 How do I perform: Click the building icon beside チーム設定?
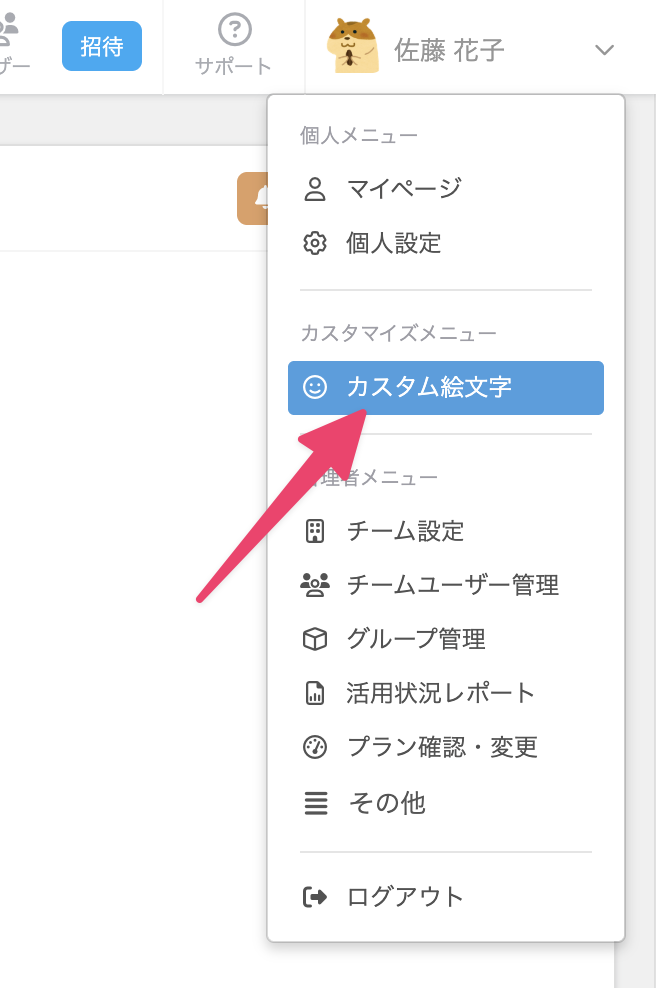[x=314, y=531]
